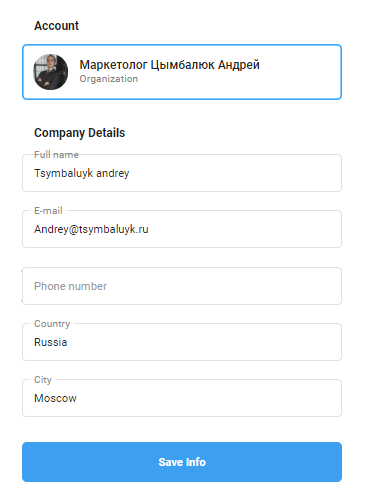
Task: Focus the E-mail input field
Action: click(182, 229)
